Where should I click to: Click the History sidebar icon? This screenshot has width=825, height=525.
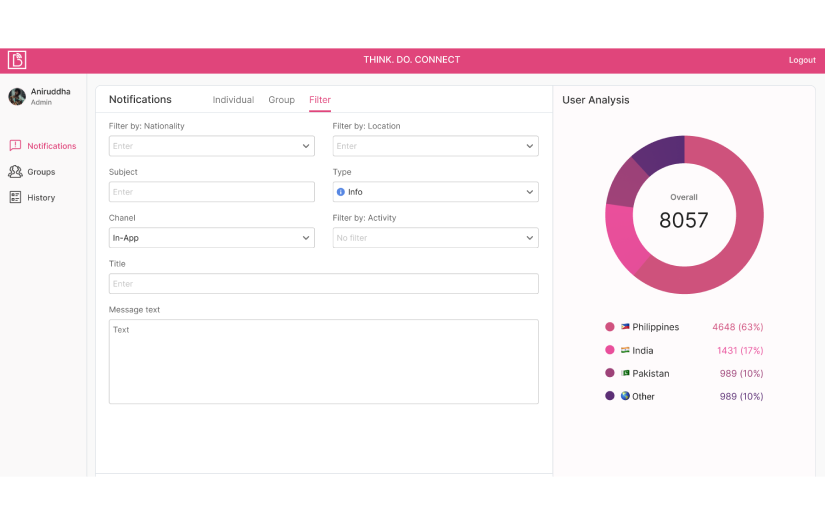[x=15, y=197]
